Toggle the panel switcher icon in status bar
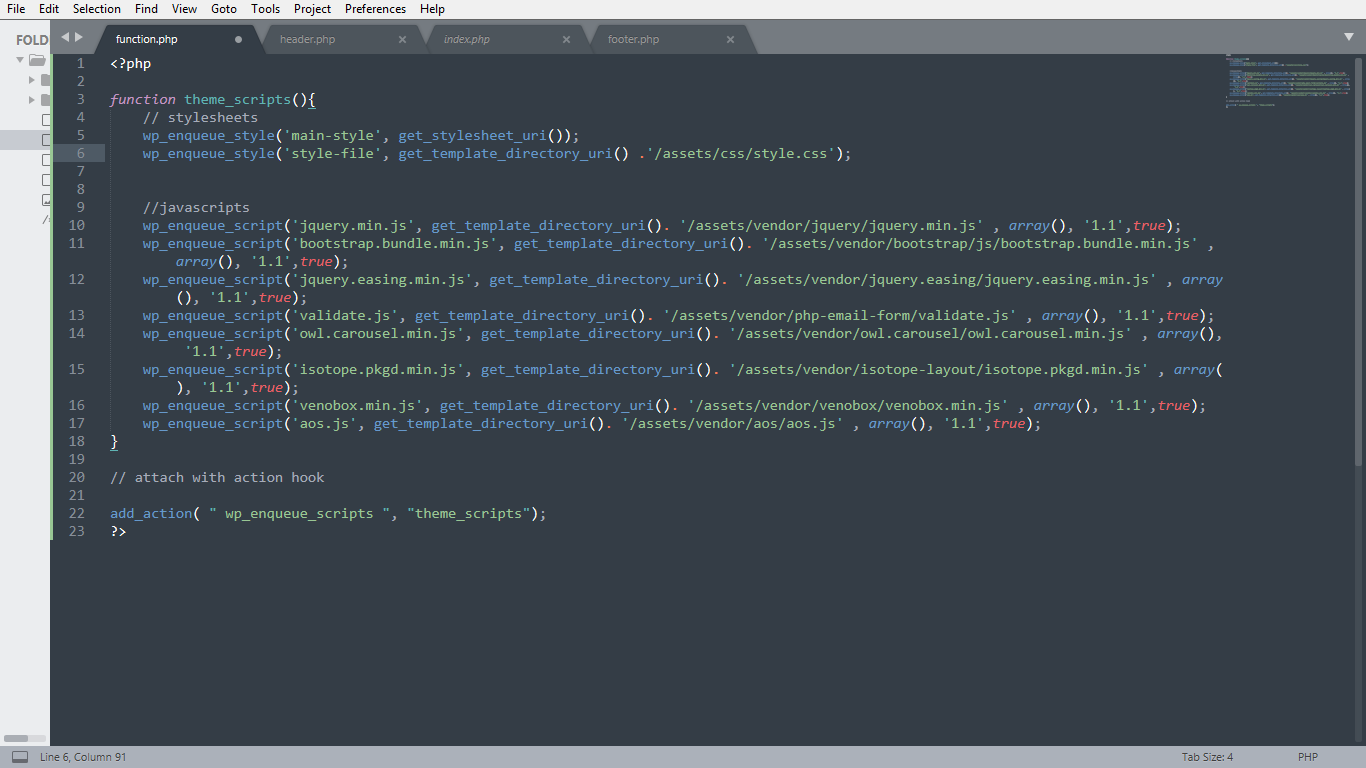1366x768 pixels. [20, 757]
